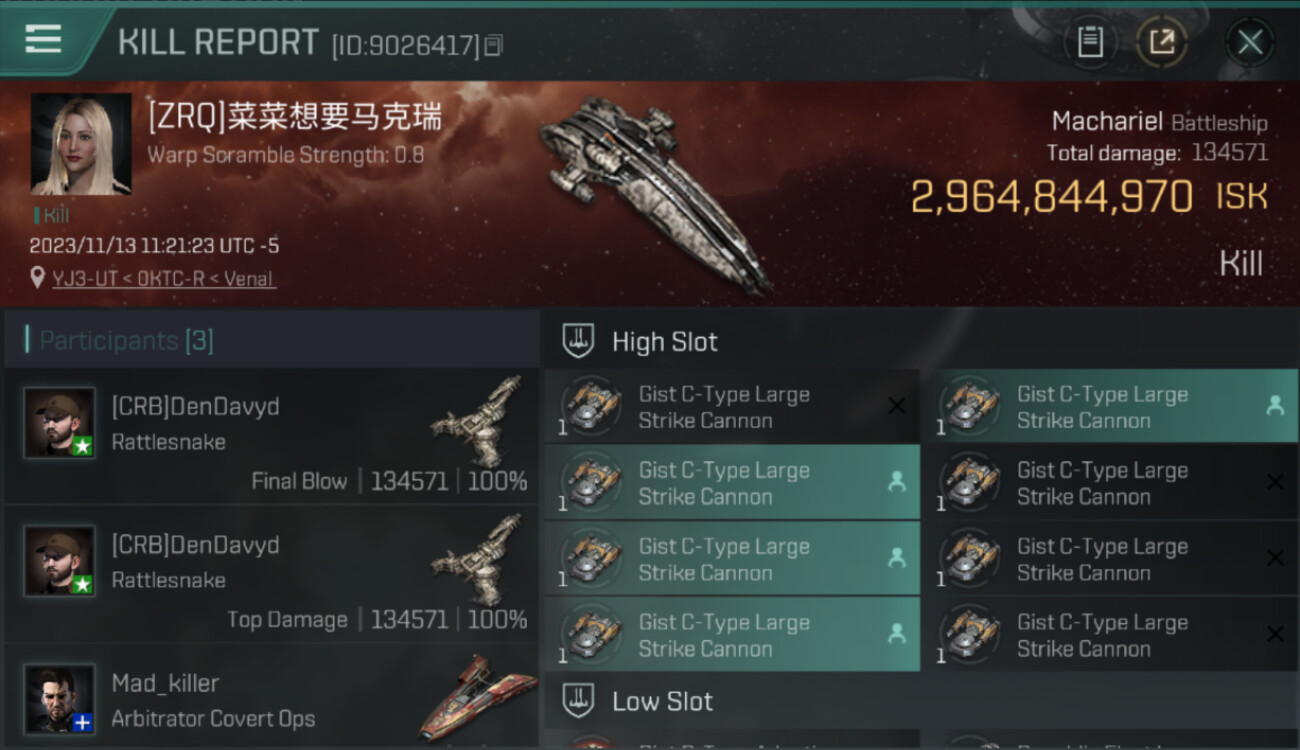This screenshot has height=750, width=1300.
Task: Click the share export icon
Action: 1162,42
